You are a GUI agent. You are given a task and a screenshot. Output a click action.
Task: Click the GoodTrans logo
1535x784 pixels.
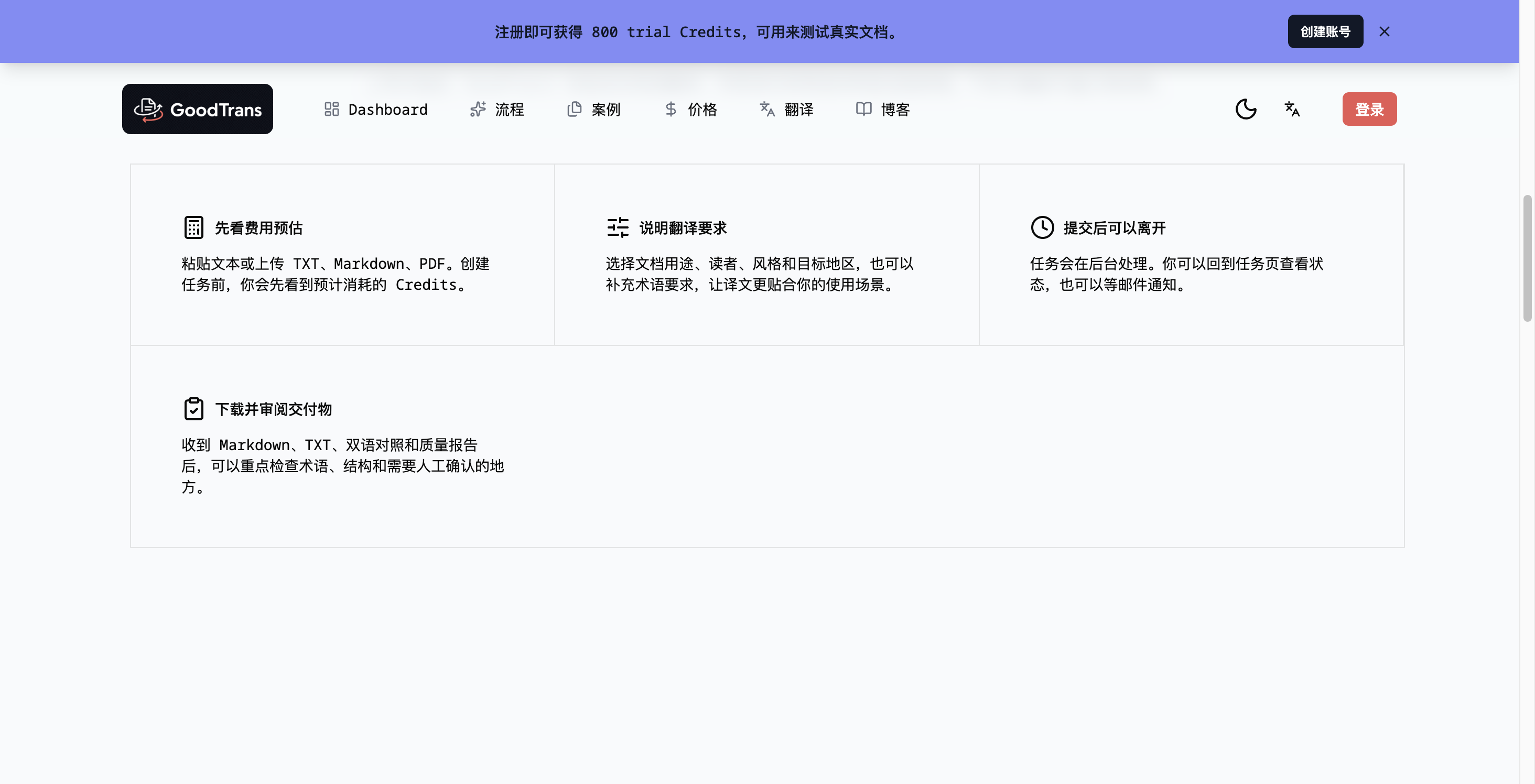coord(197,109)
